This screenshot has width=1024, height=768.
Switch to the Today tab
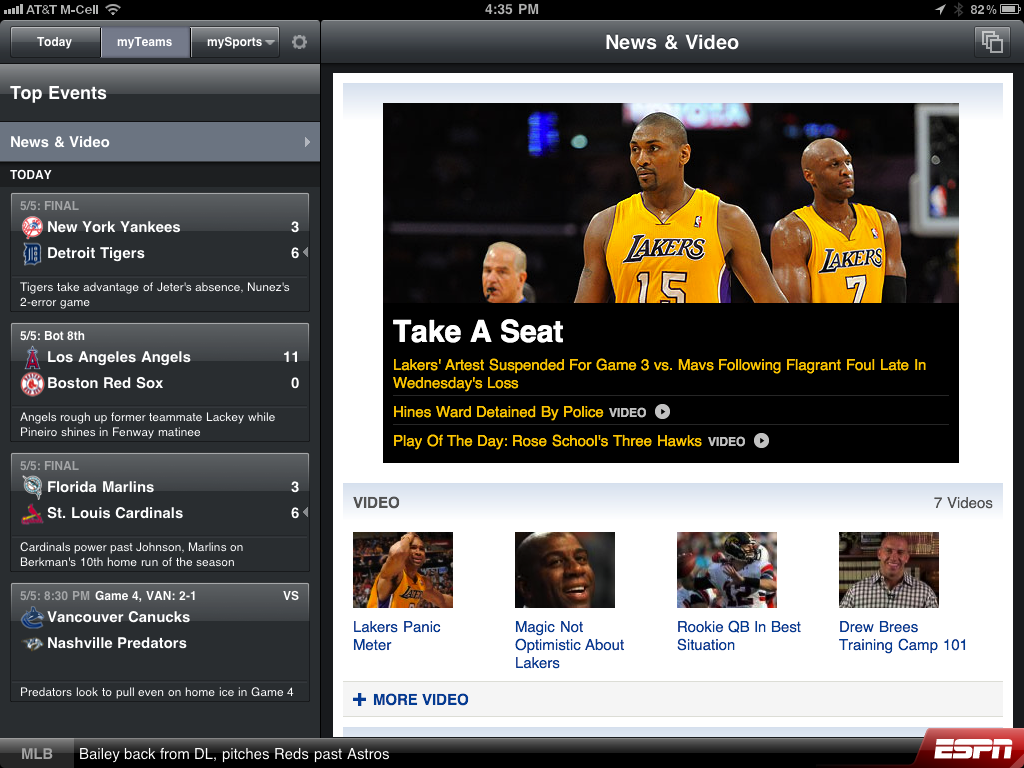[x=55, y=42]
